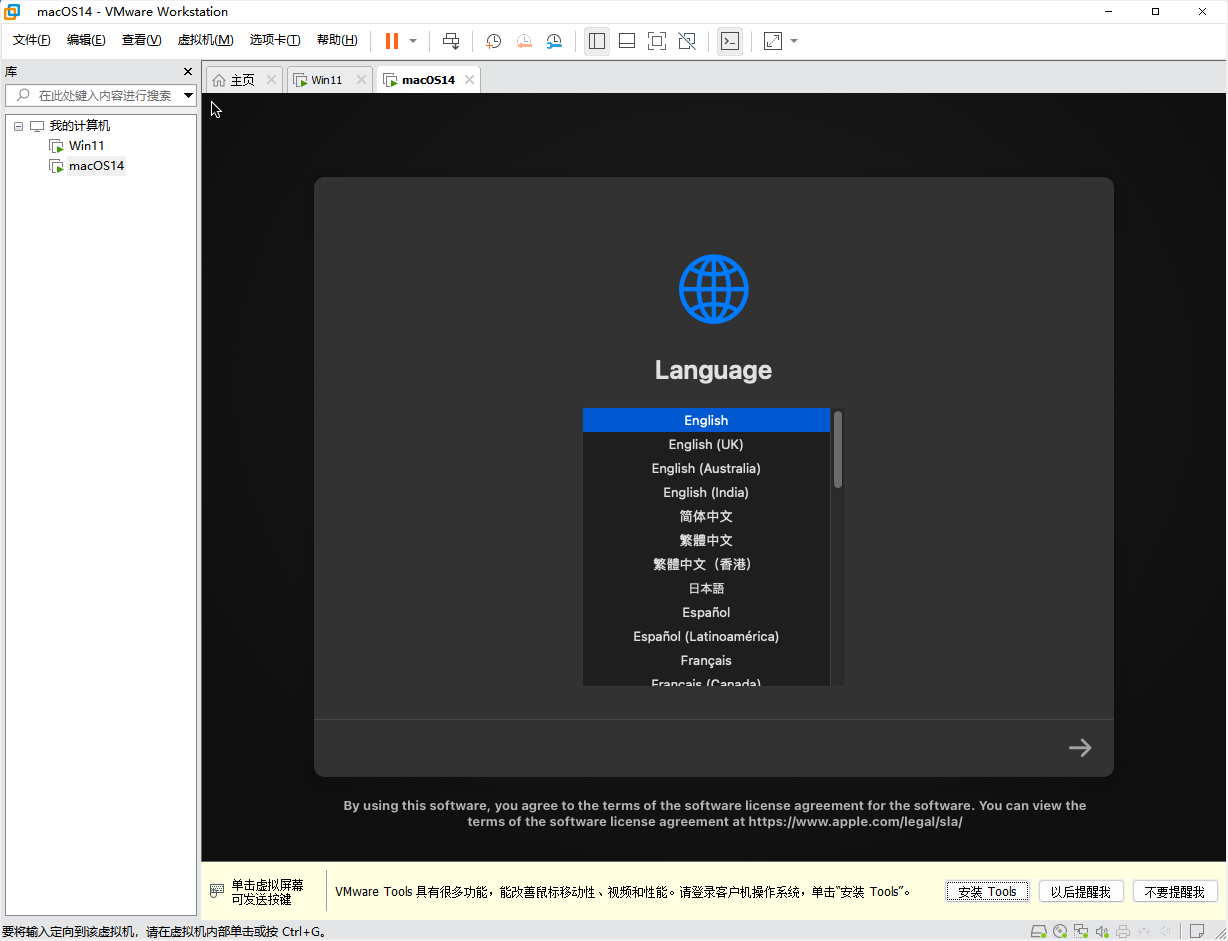This screenshot has height=941, width=1228.
Task: Click the hard disk status icon
Action: (1039, 931)
